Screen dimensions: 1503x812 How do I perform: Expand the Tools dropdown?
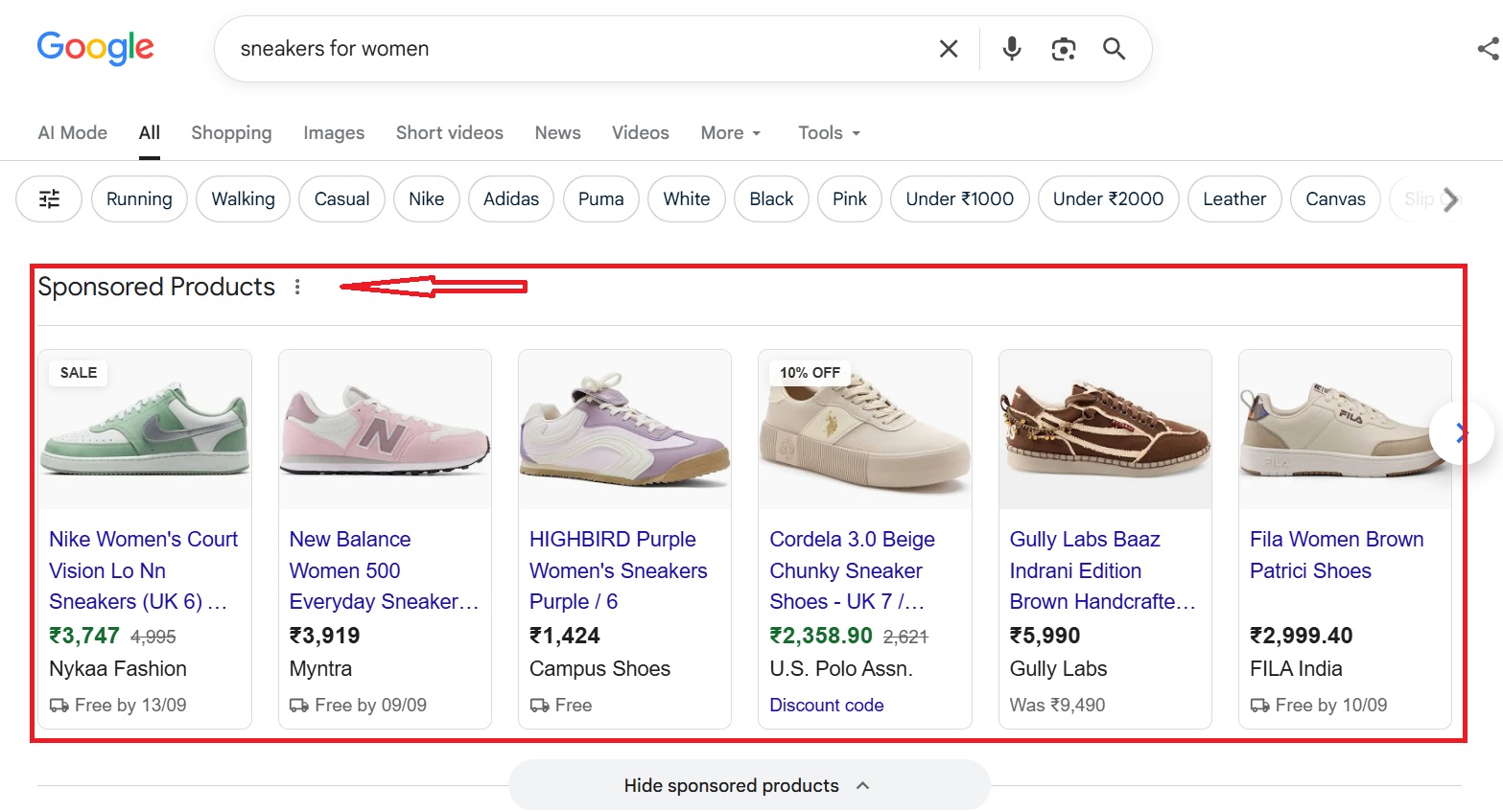tap(830, 132)
